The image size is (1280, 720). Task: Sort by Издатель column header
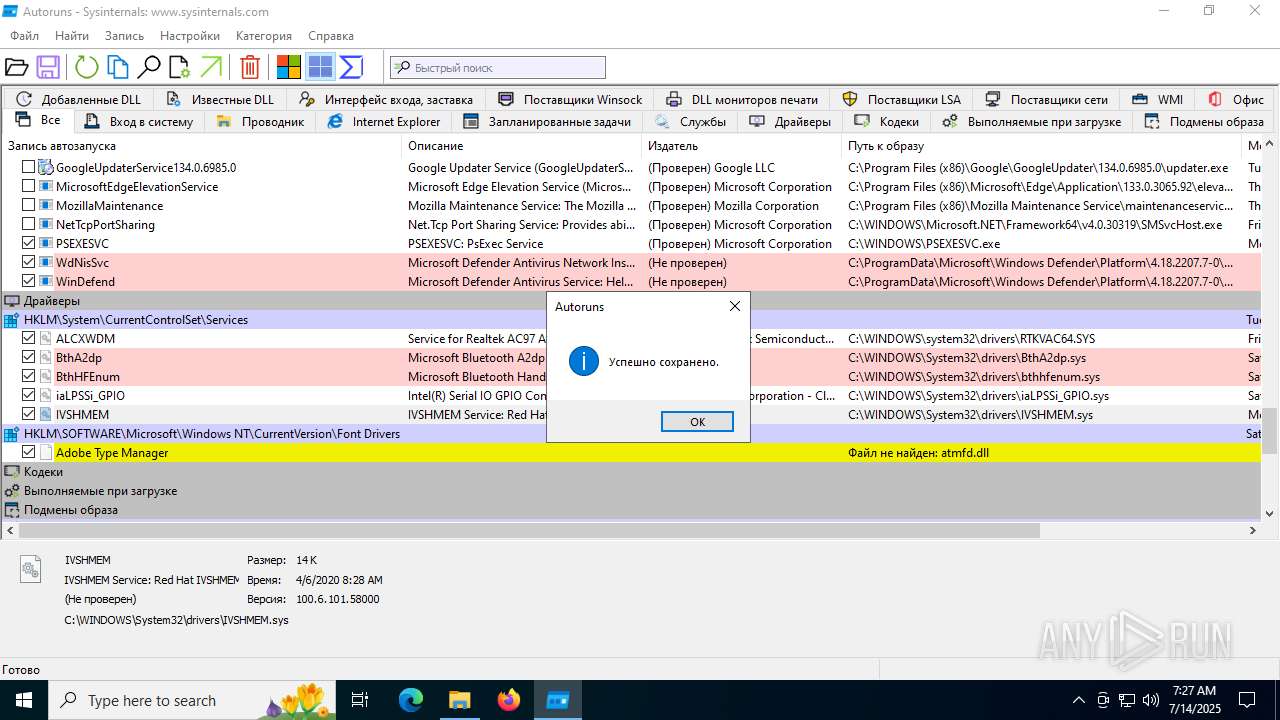[x=743, y=146]
